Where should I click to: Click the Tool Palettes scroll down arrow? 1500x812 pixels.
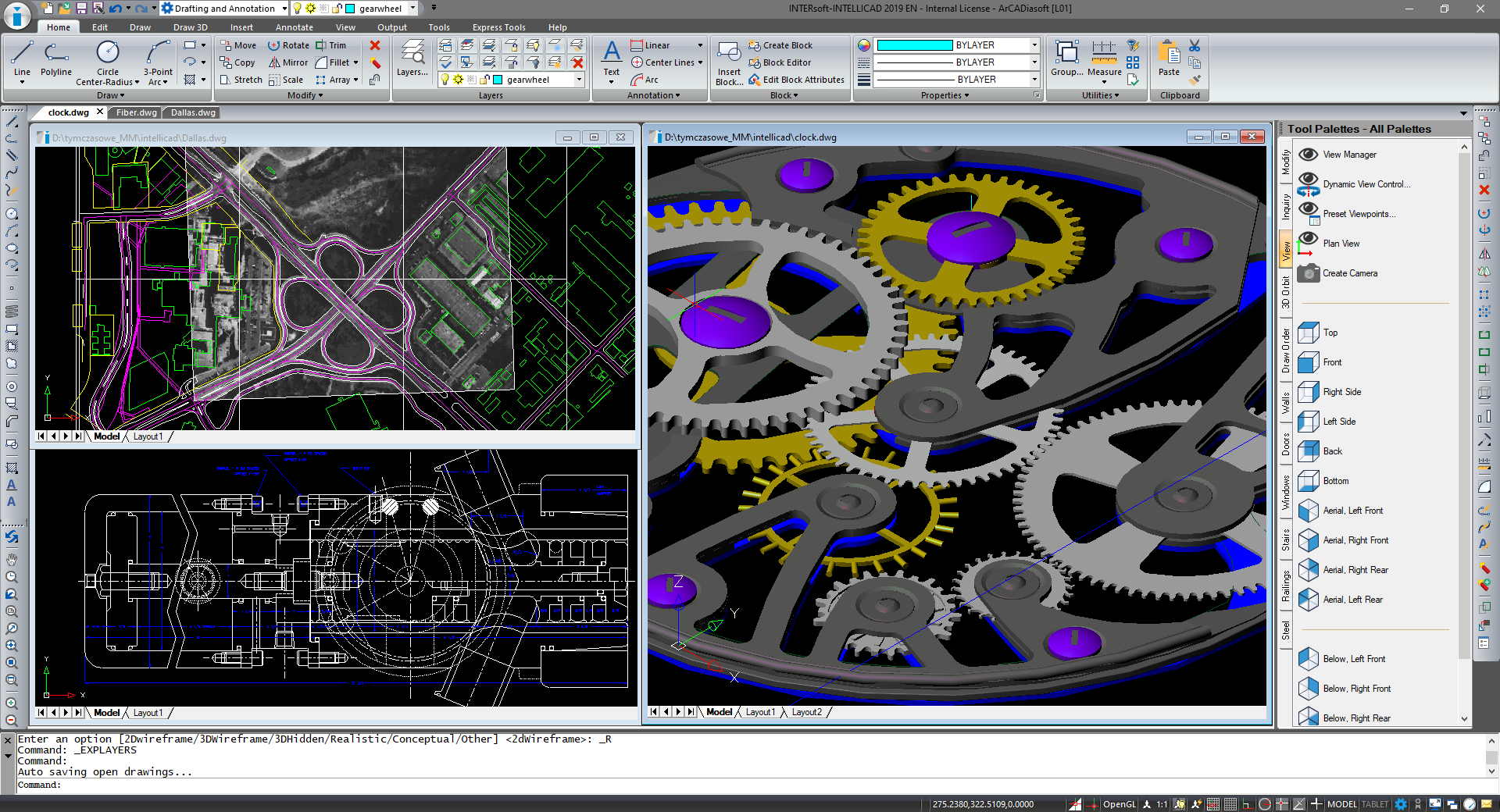click(x=1464, y=719)
